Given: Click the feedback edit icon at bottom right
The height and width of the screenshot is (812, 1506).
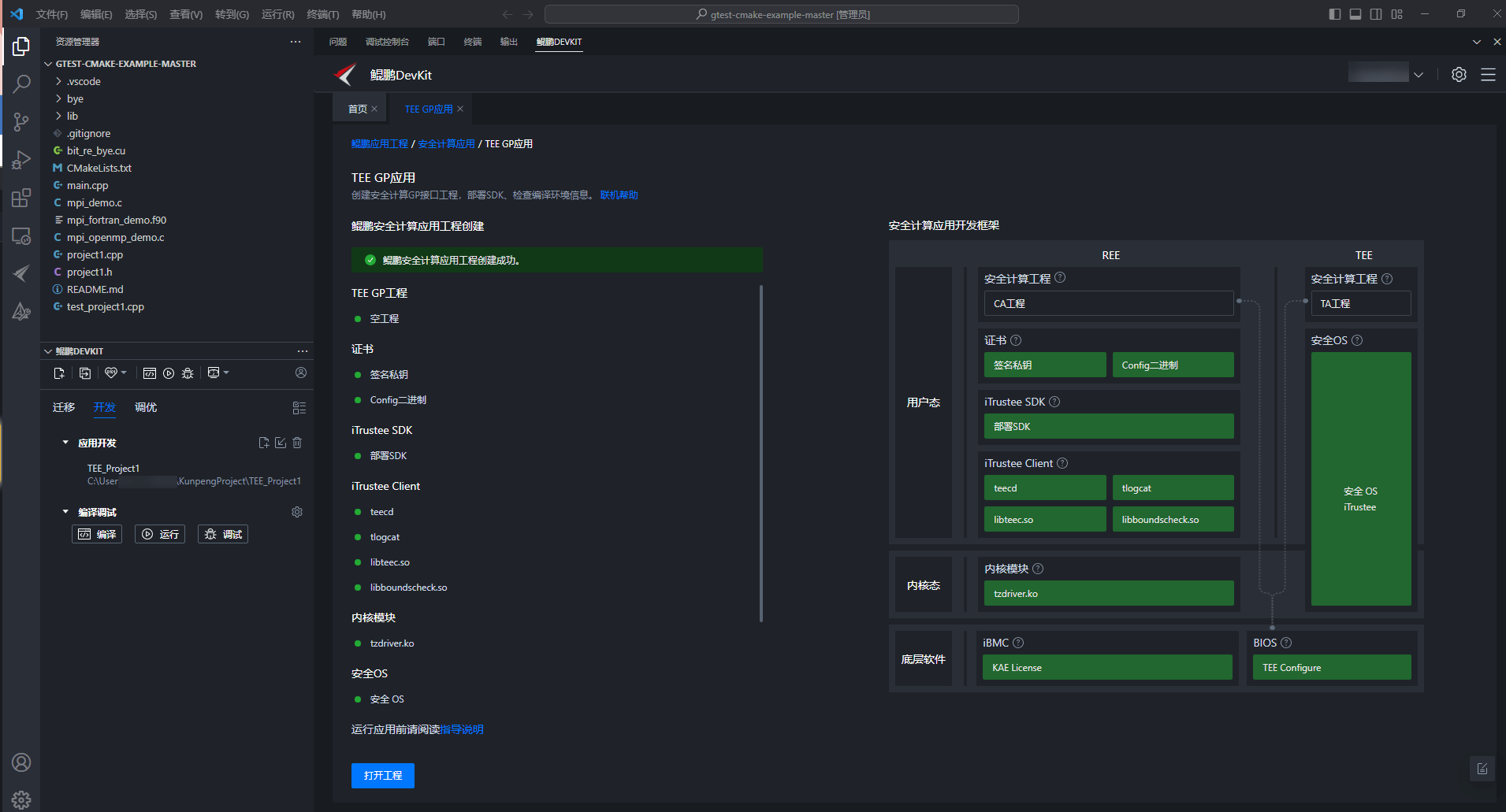Looking at the screenshot, I should click(x=1482, y=769).
